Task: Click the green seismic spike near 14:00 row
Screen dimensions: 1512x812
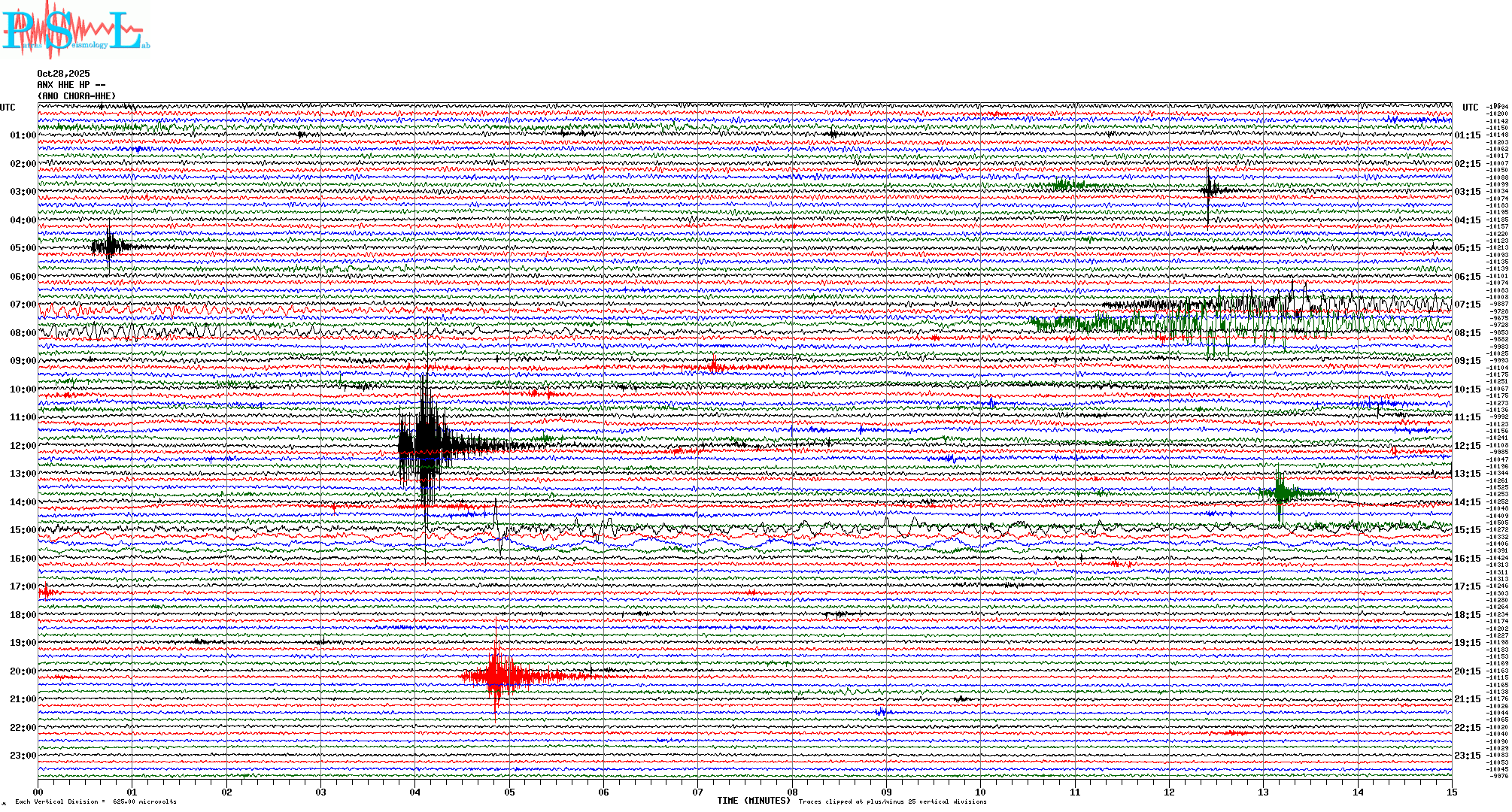Action: (x=1280, y=493)
